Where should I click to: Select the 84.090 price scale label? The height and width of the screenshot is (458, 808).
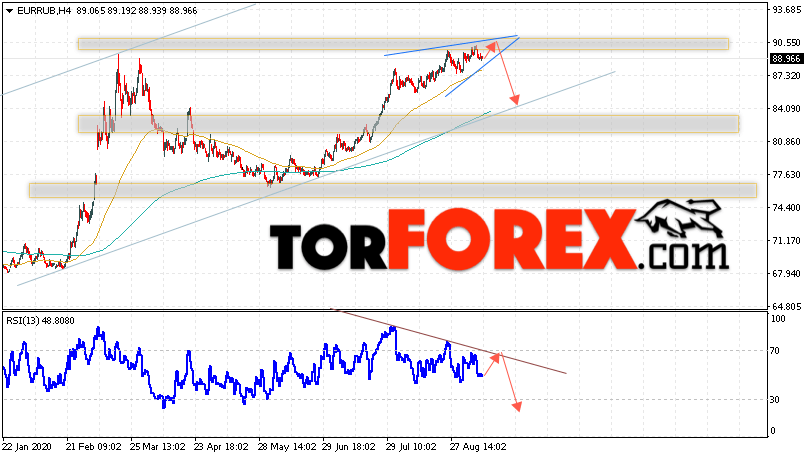tap(786, 109)
